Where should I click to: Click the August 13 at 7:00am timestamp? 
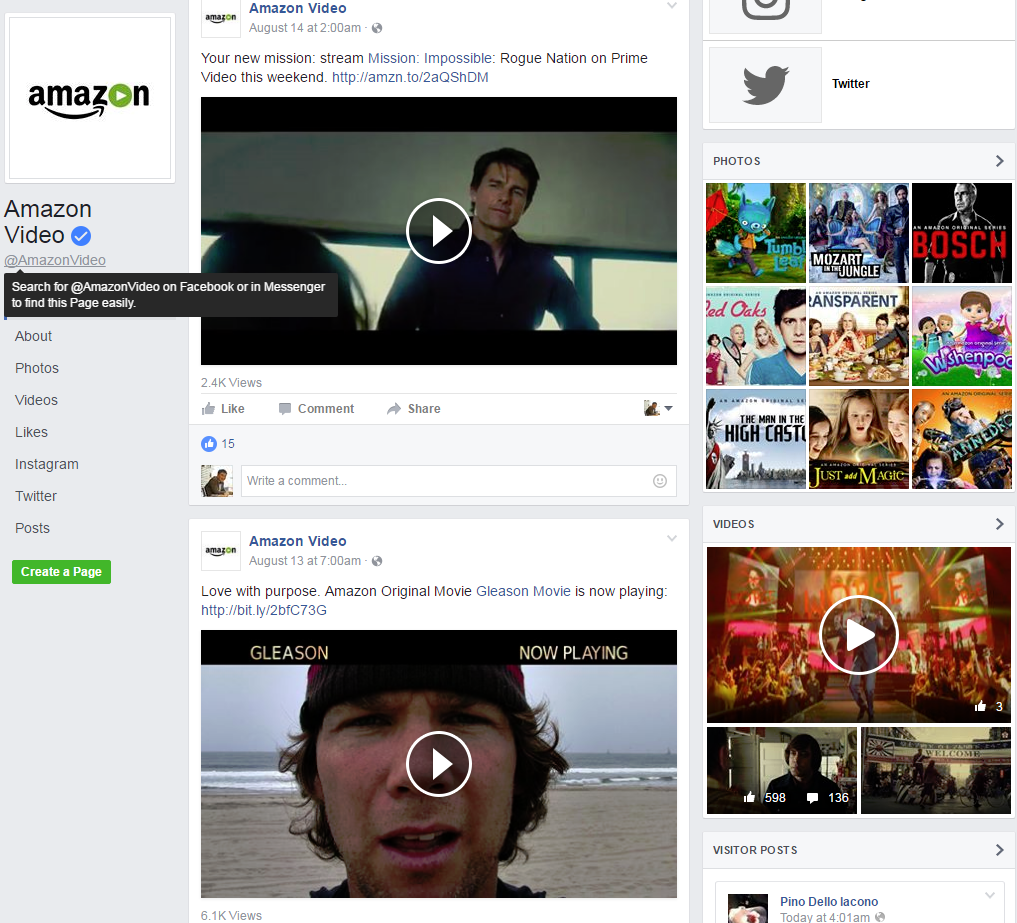[305, 561]
